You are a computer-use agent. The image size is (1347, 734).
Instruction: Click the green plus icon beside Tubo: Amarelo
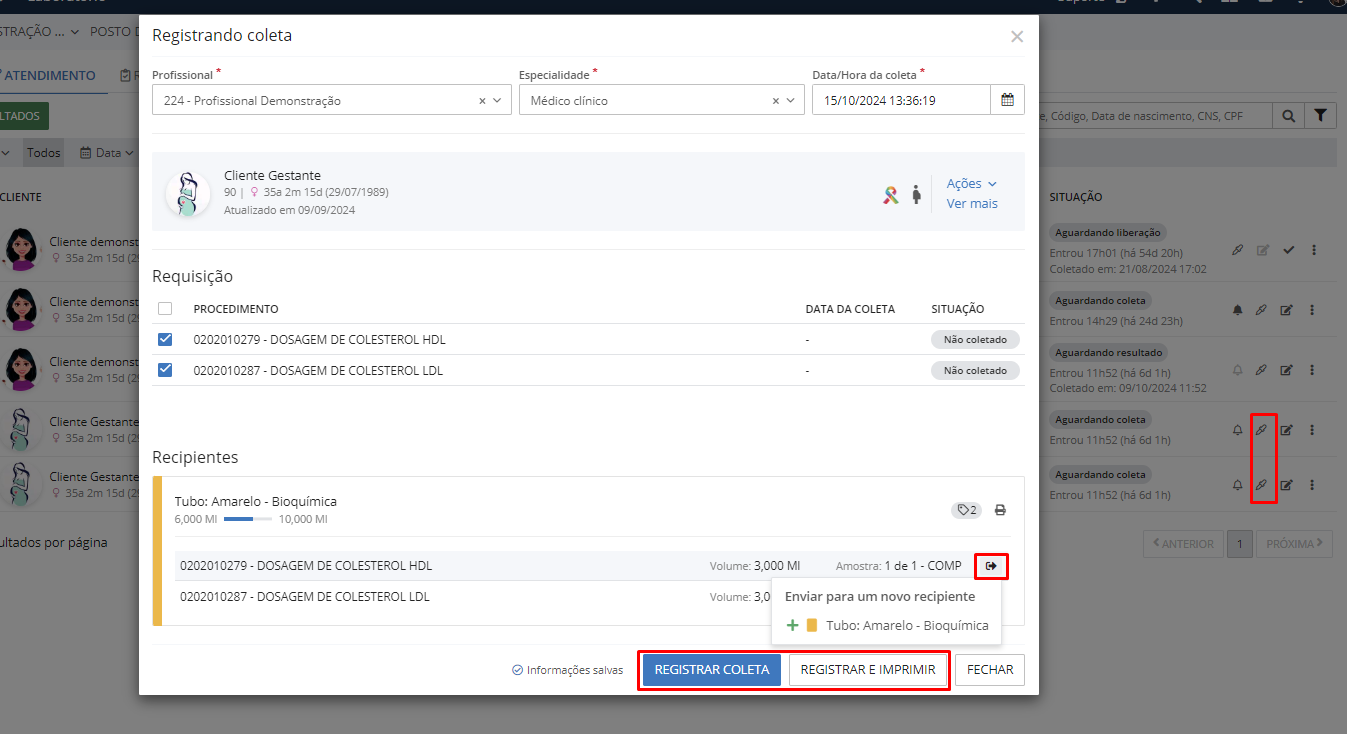[793, 625]
